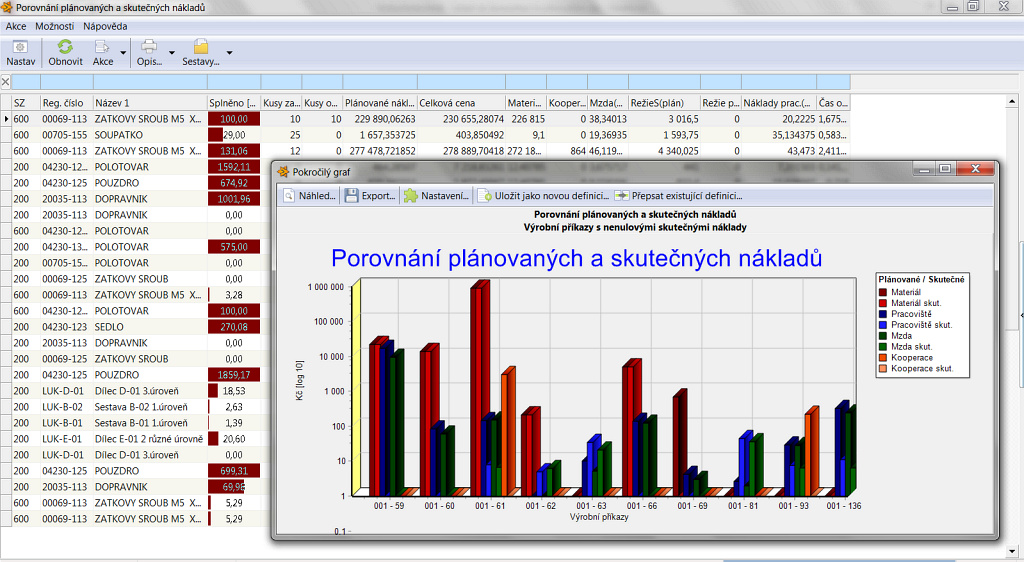Open Nastavení in the graph toolbar
This screenshot has height=562, width=1024.
(436, 196)
